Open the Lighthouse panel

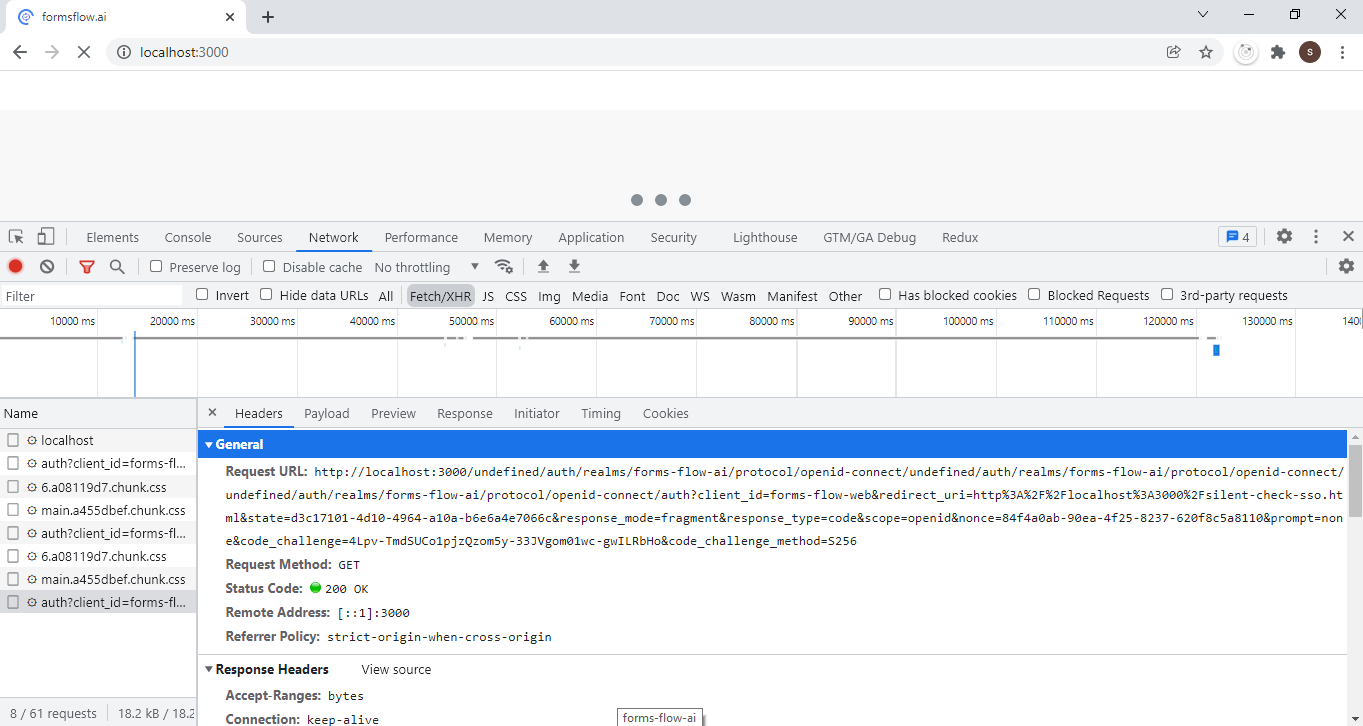(x=764, y=236)
